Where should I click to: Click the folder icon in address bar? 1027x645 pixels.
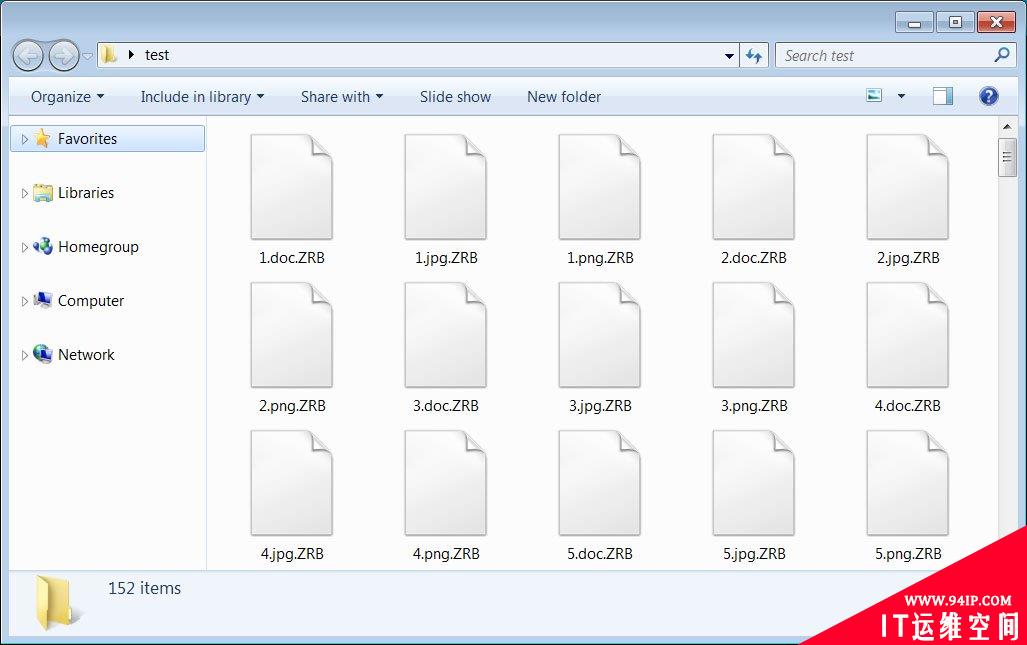pos(109,55)
